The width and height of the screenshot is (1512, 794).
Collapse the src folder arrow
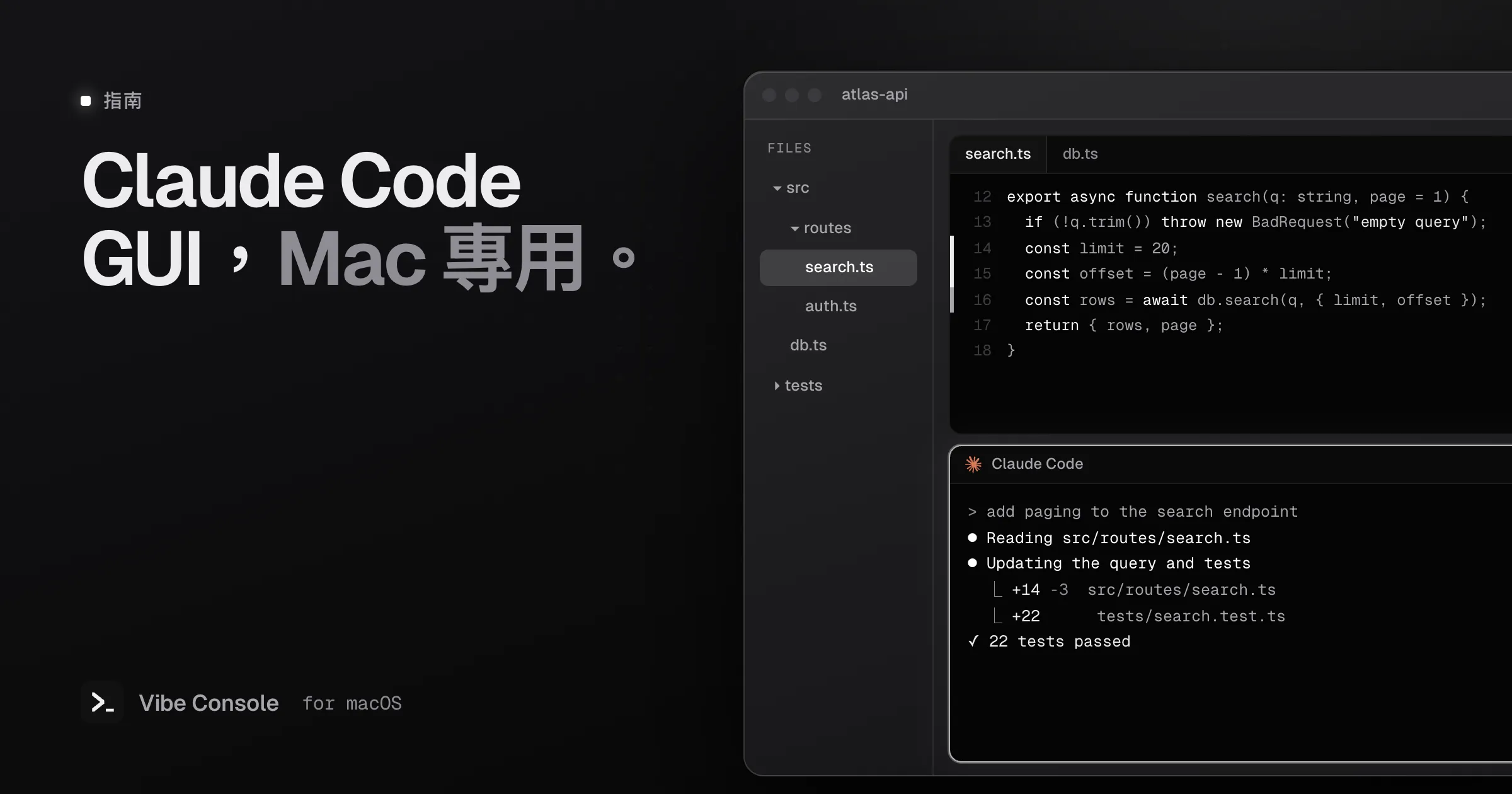[x=777, y=188]
